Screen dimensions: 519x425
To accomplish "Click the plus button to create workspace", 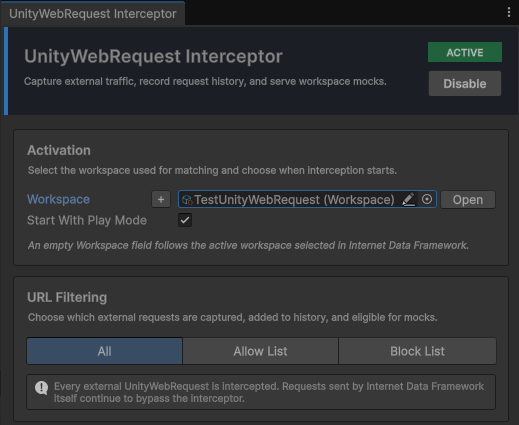I will click(x=161, y=199).
